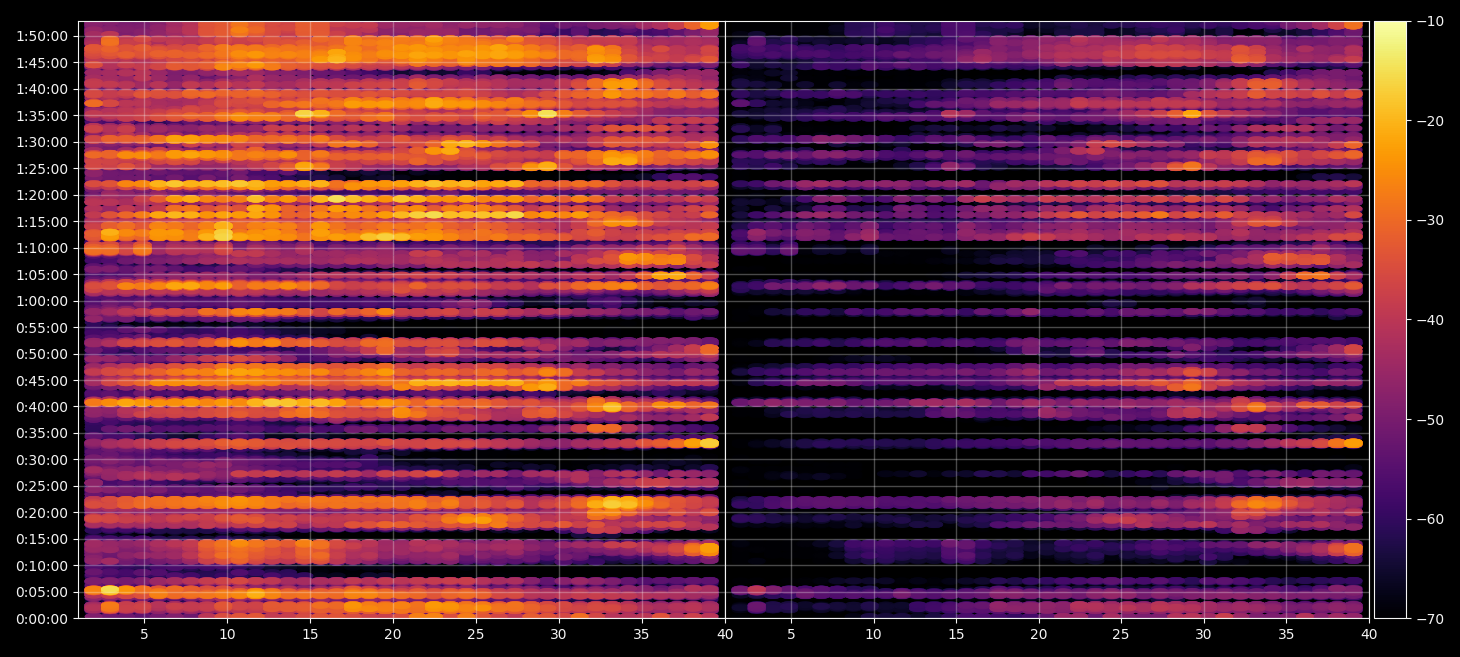The height and width of the screenshot is (657, 1460).
Task: Click the 0:15:00 y-axis time label
Action: click(x=42, y=539)
